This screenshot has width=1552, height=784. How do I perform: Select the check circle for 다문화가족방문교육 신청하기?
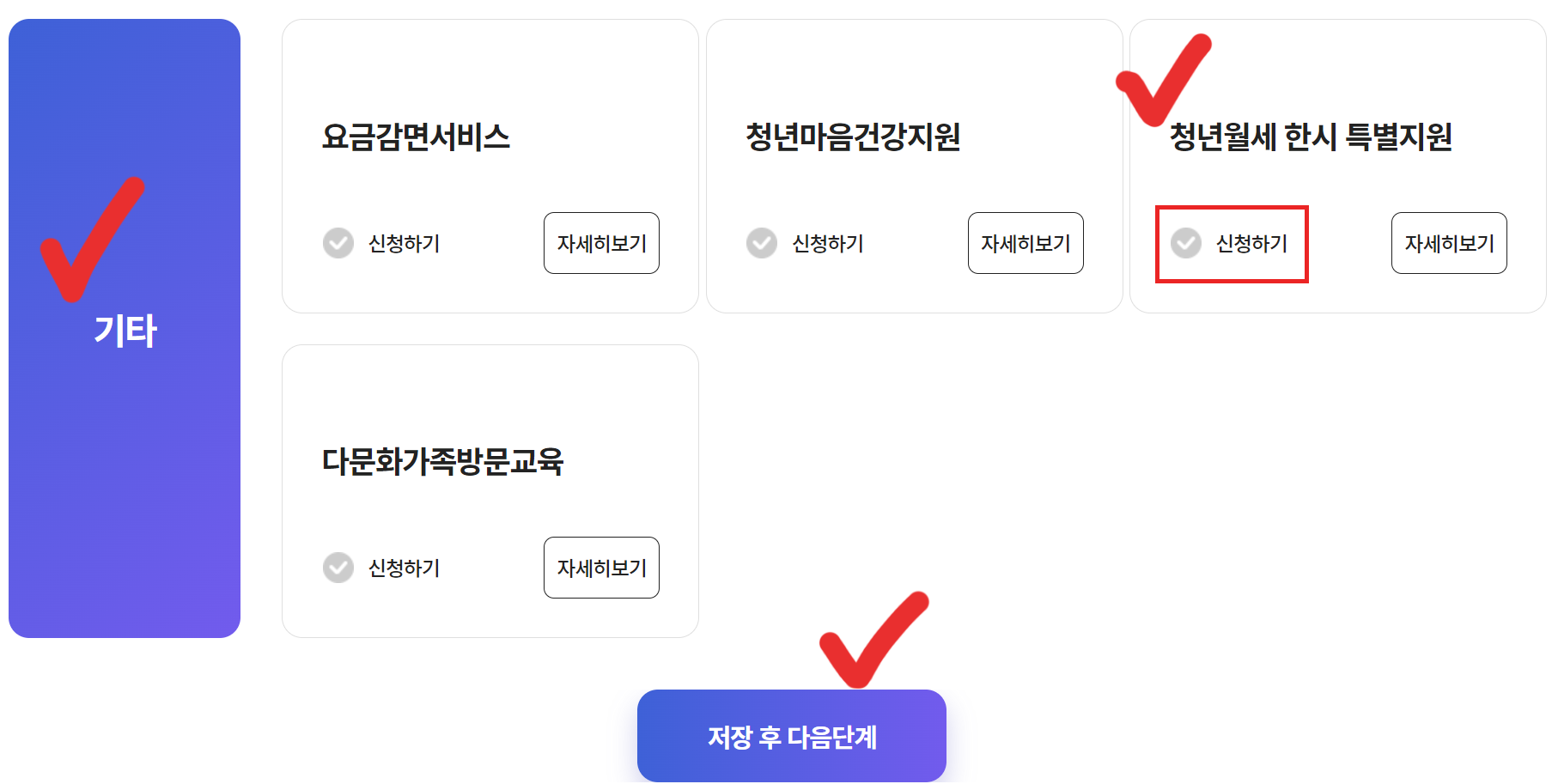pos(338,567)
